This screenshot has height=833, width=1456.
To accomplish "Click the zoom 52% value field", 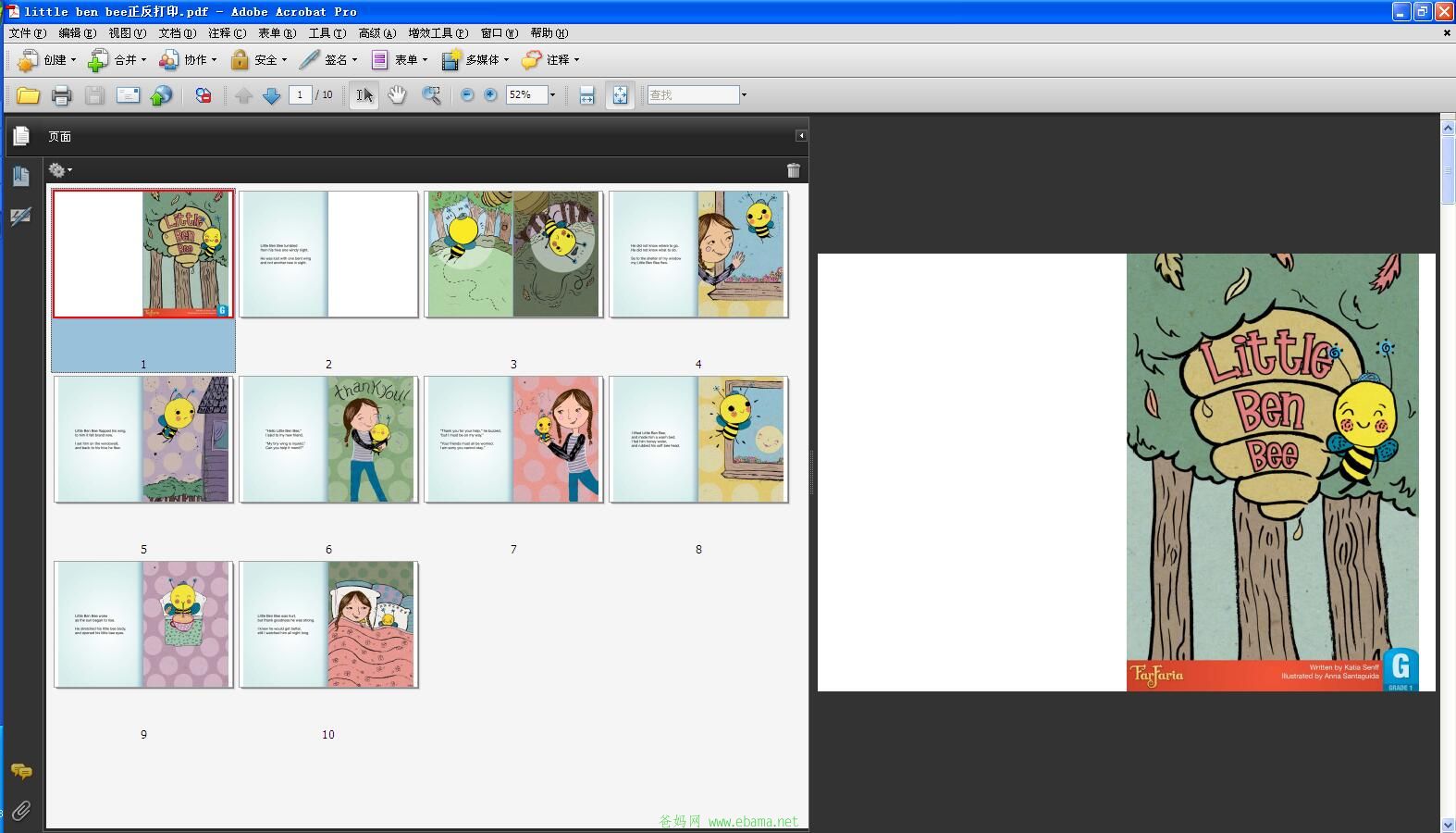I will tap(526, 95).
